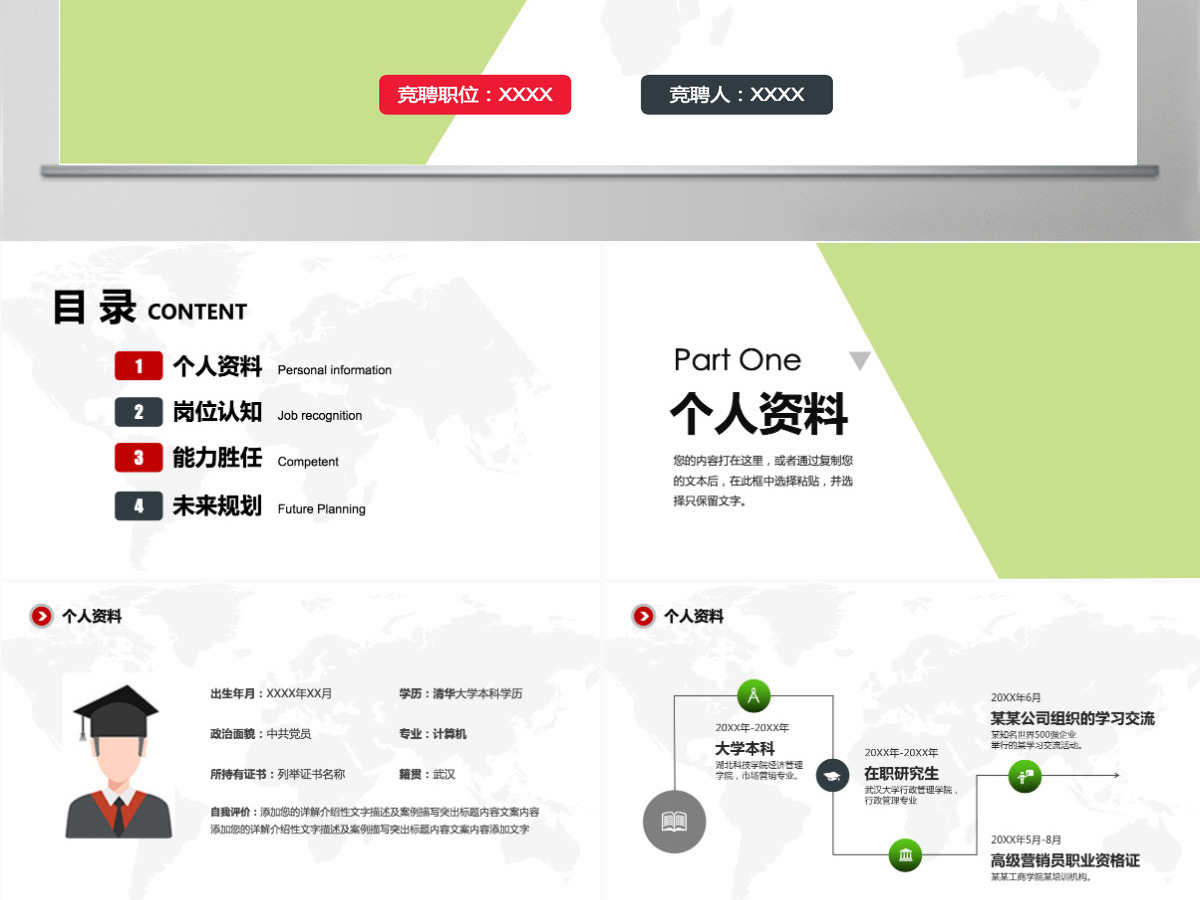Click the 籍贯 武汉 text
The height and width of the screenshot is (900, 1200).
[x=427, y=774]
